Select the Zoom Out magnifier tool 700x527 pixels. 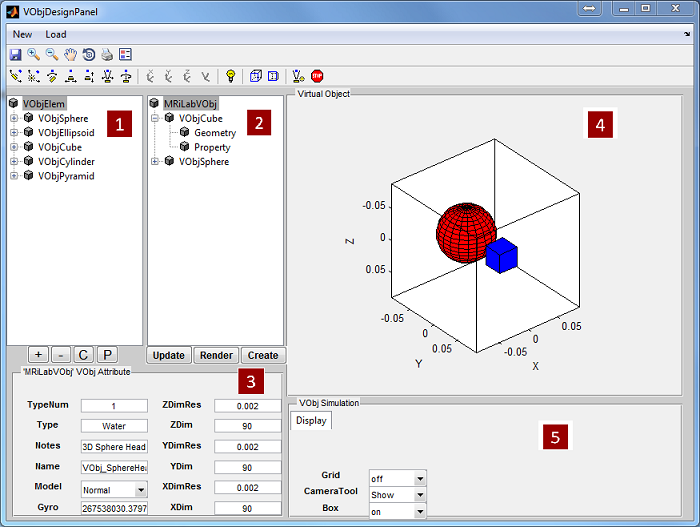52,54
